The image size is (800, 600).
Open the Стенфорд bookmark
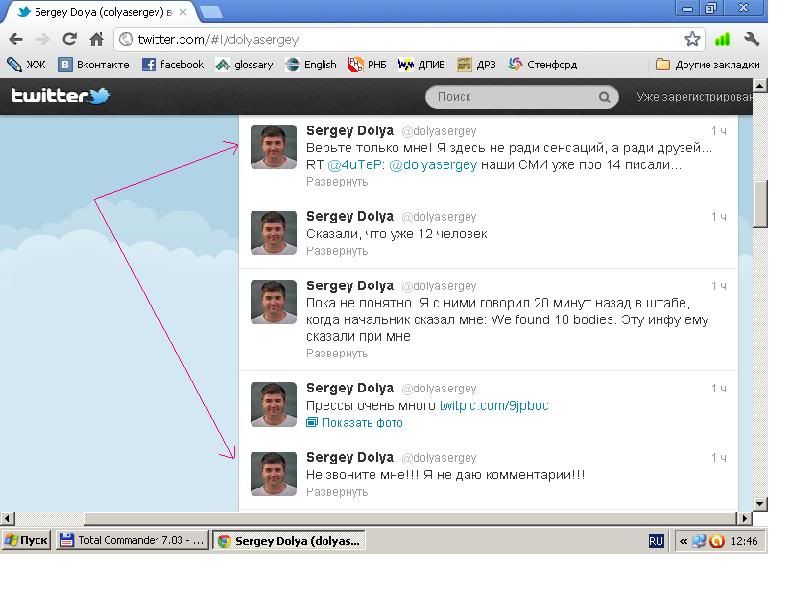tap(543, 65)
